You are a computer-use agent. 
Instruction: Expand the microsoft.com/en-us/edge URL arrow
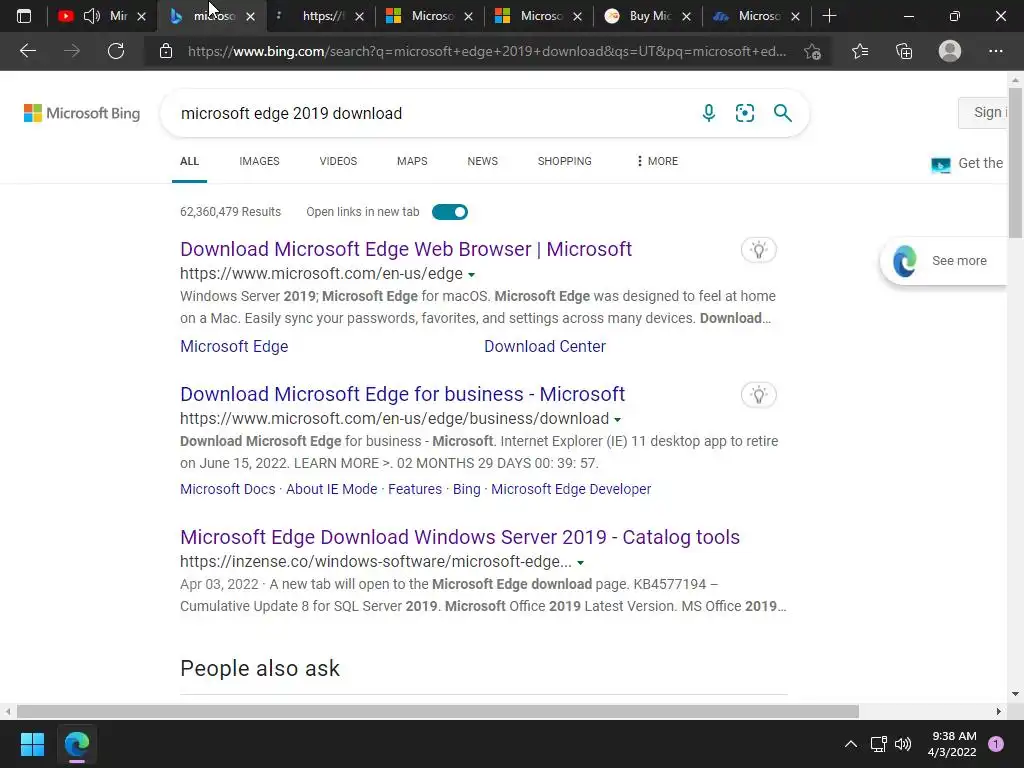click(x=472, y=275)
